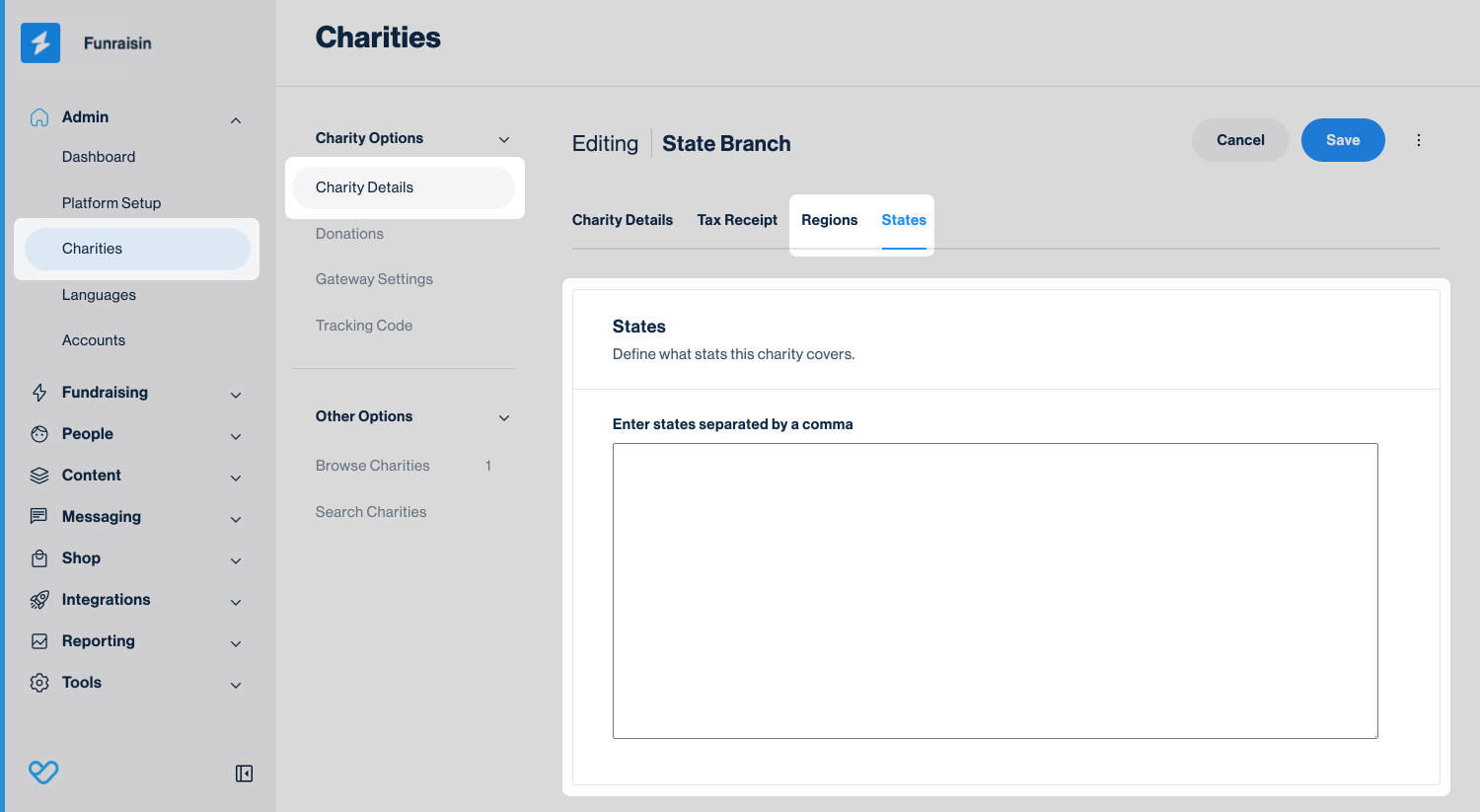This screenshot has height=812, width=1480.
Task: Expand the Messaging menu chevron
Action: [236, 519]
